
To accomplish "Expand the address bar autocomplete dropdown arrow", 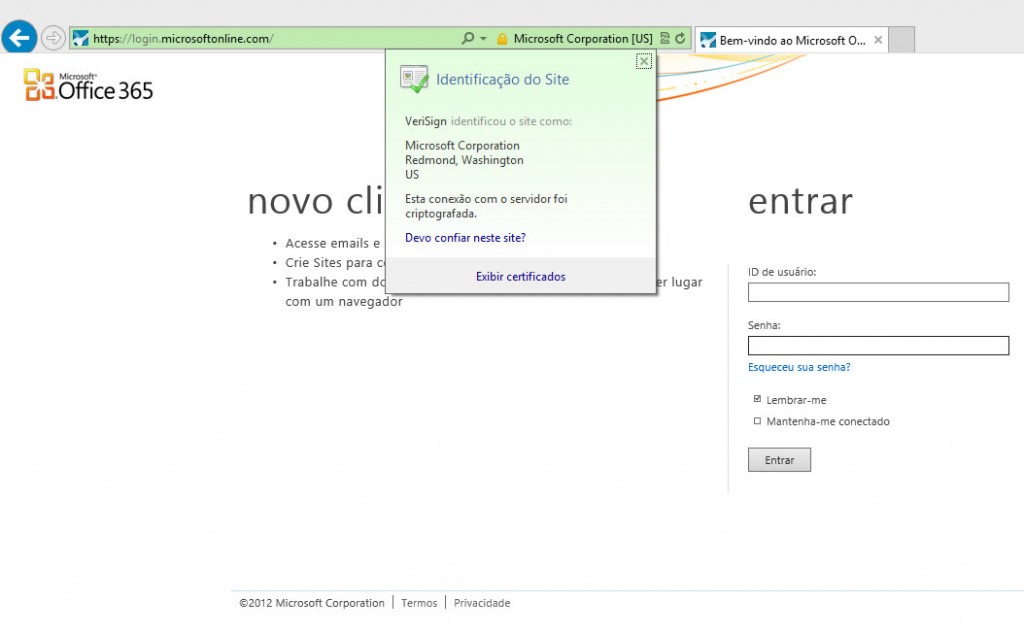I will coord(483,39).
